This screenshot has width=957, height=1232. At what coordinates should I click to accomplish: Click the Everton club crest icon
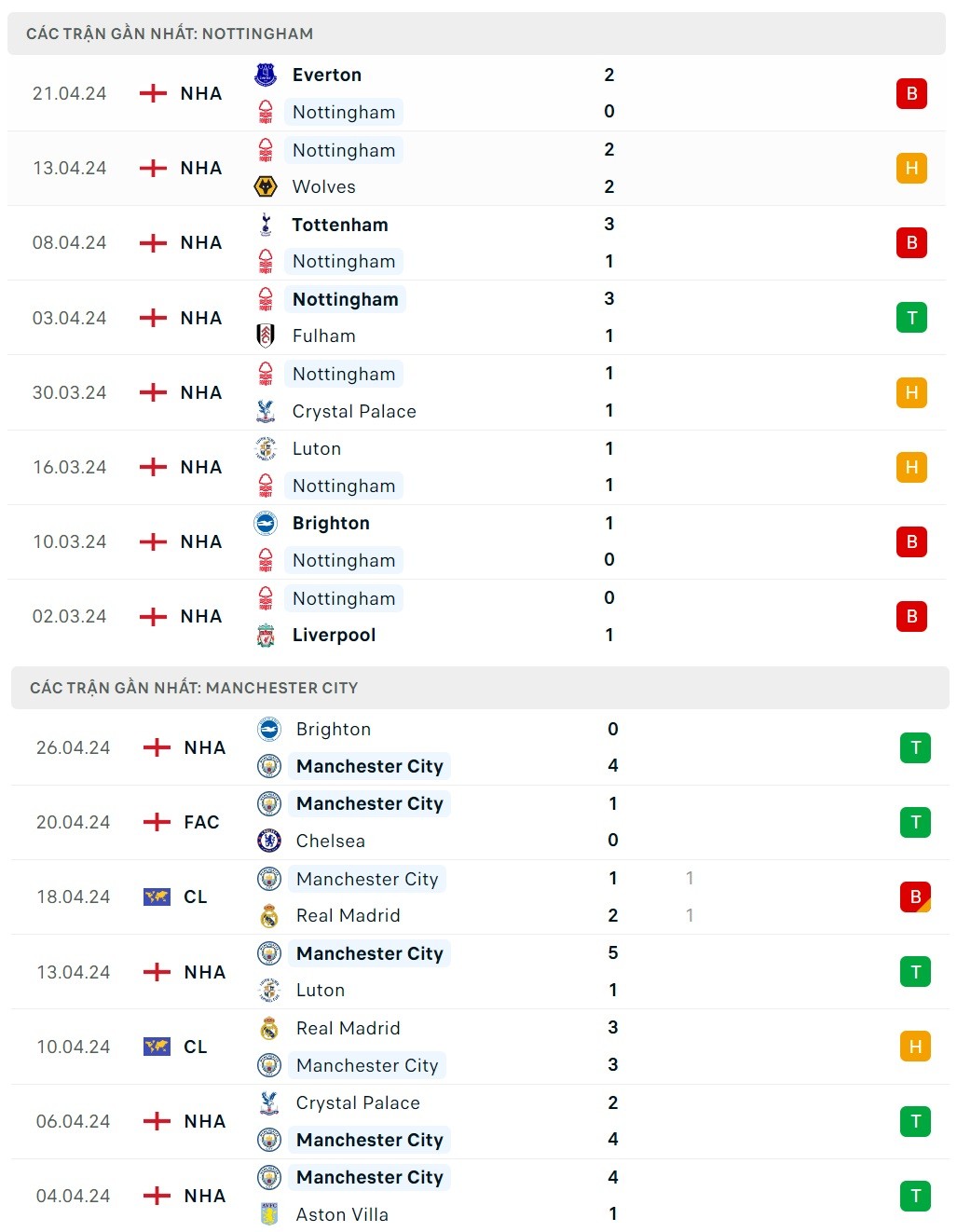pyautogui.click(x=266, y=75)
